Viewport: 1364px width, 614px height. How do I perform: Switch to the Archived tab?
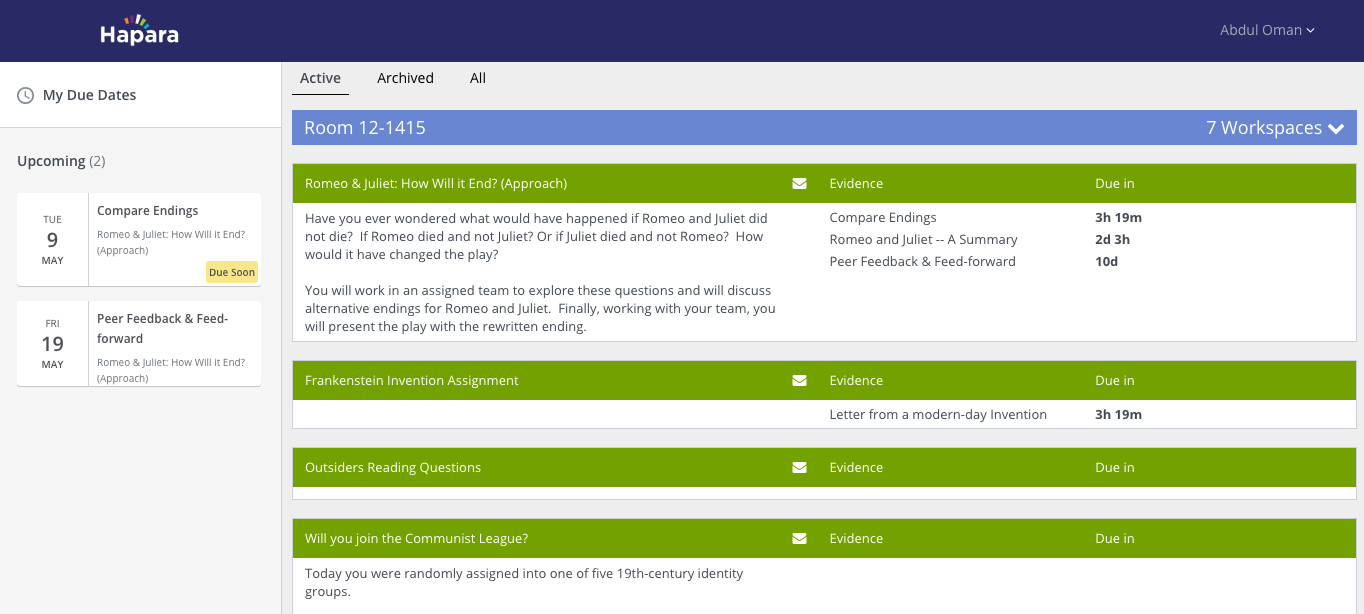tap(405, 78)
